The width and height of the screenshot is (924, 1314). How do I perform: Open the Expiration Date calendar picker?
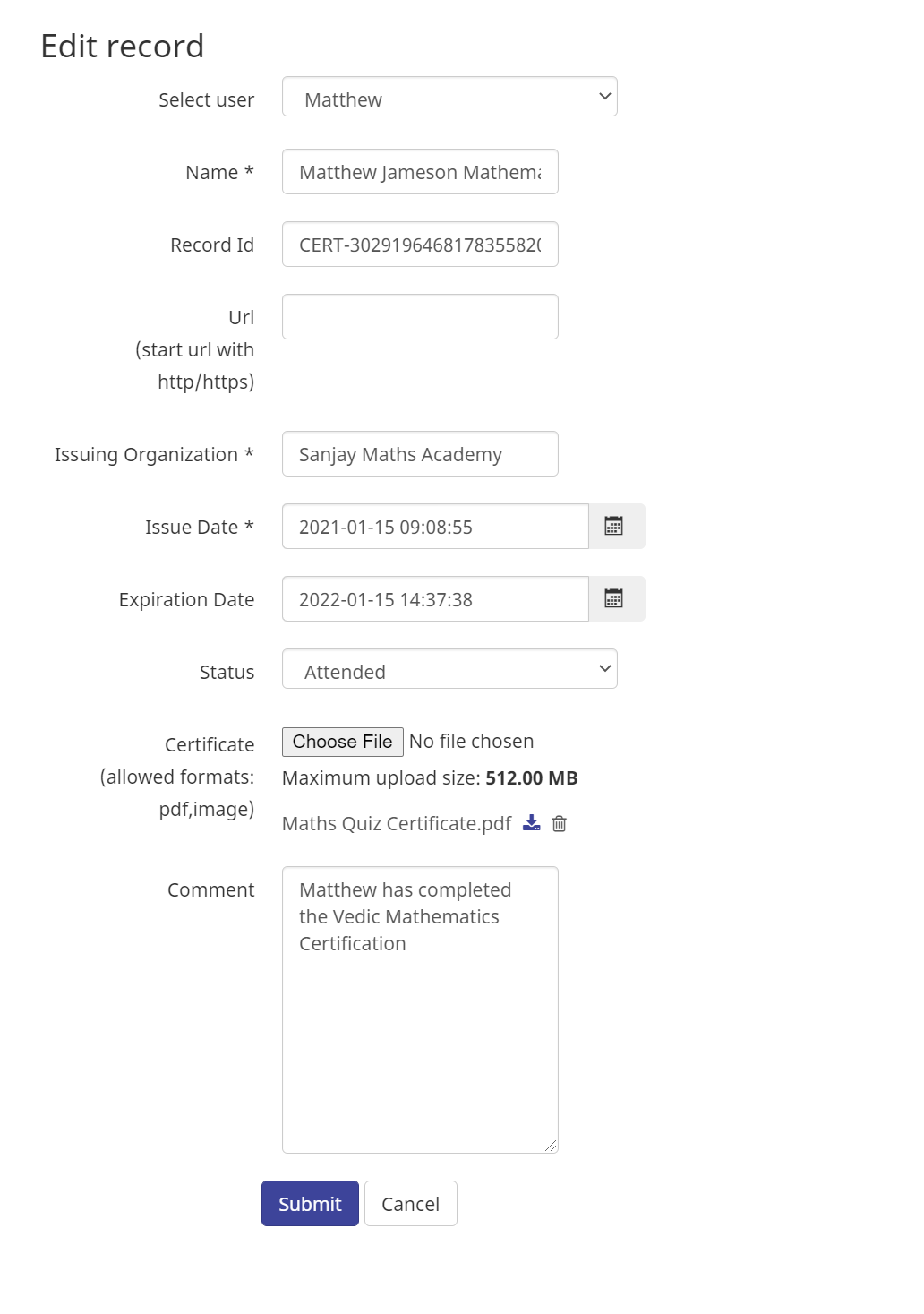(614, 599)
